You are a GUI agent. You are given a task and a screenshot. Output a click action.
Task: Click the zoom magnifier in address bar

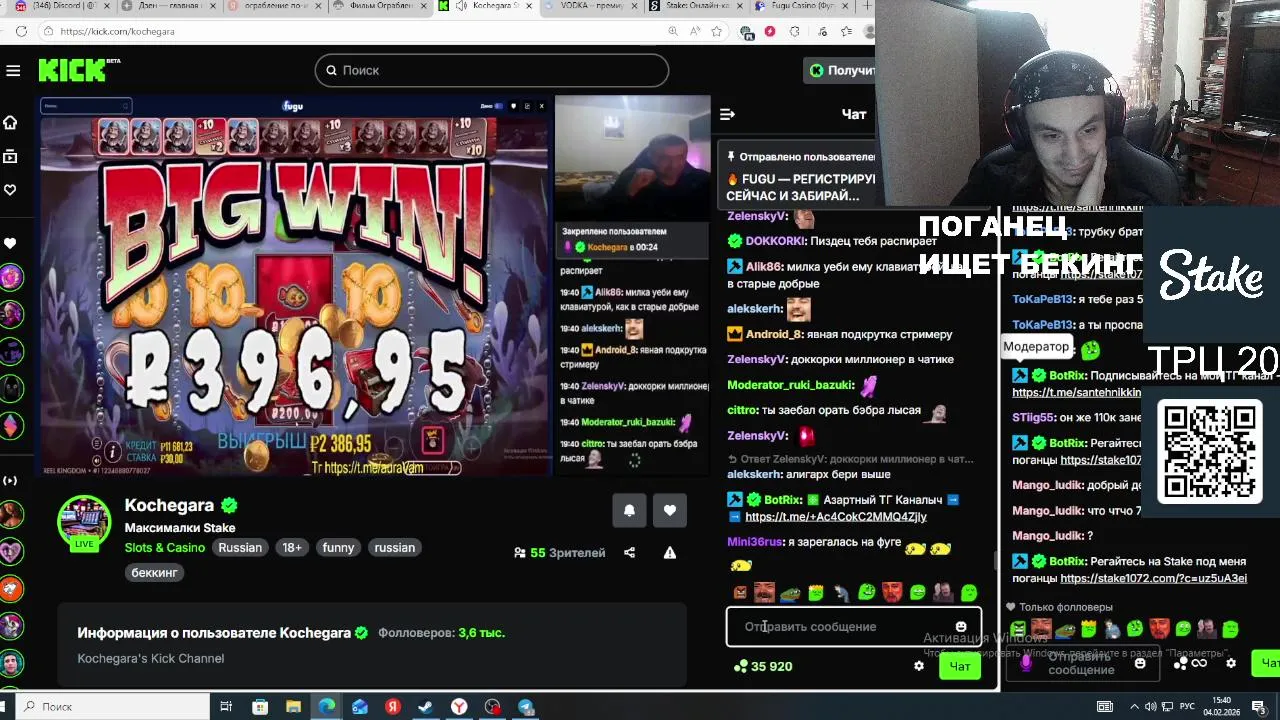pyautogui.click(x=673, y=31)
